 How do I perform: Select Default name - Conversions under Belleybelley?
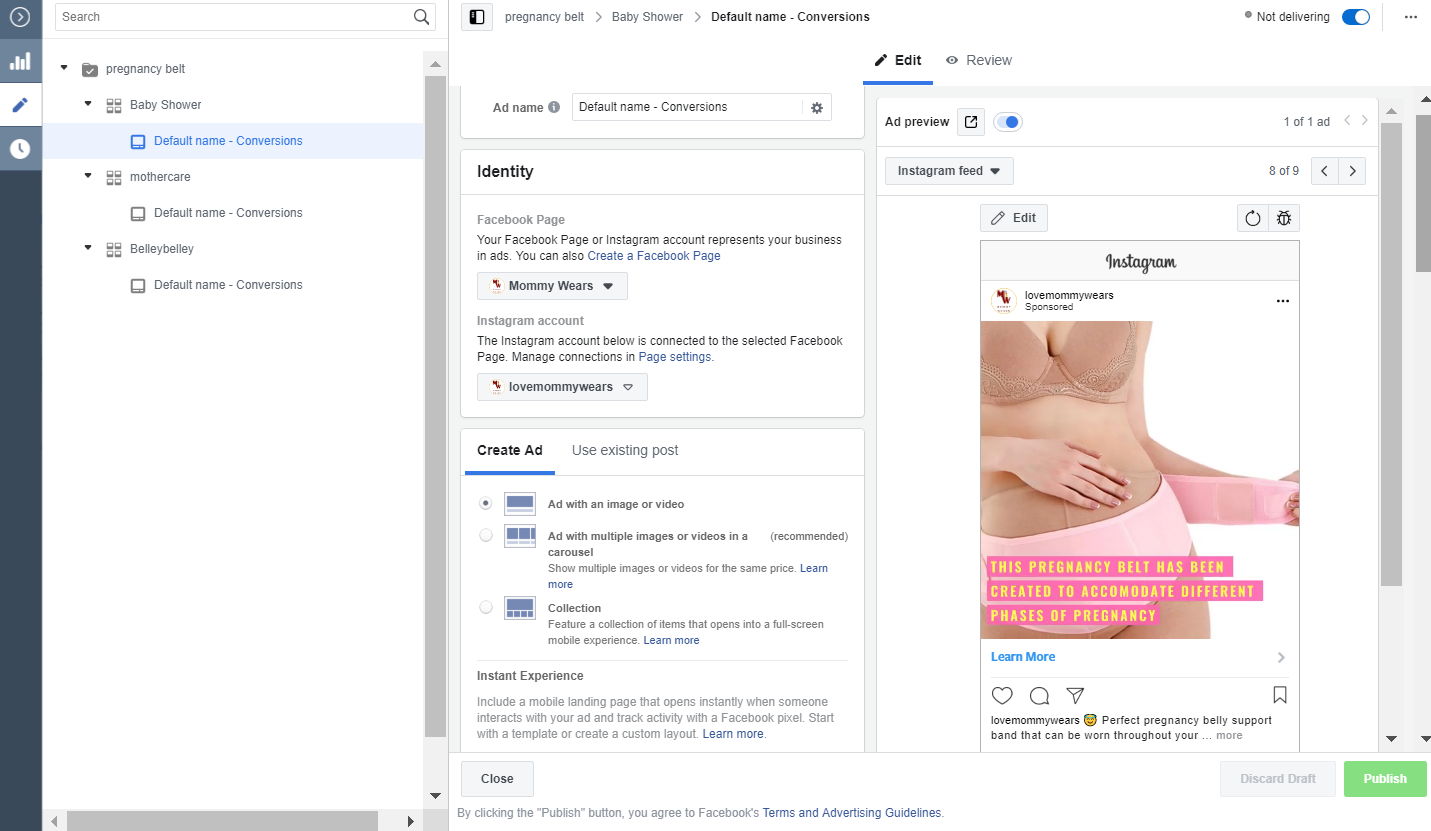pyautogui.click(x=228, y=285)
